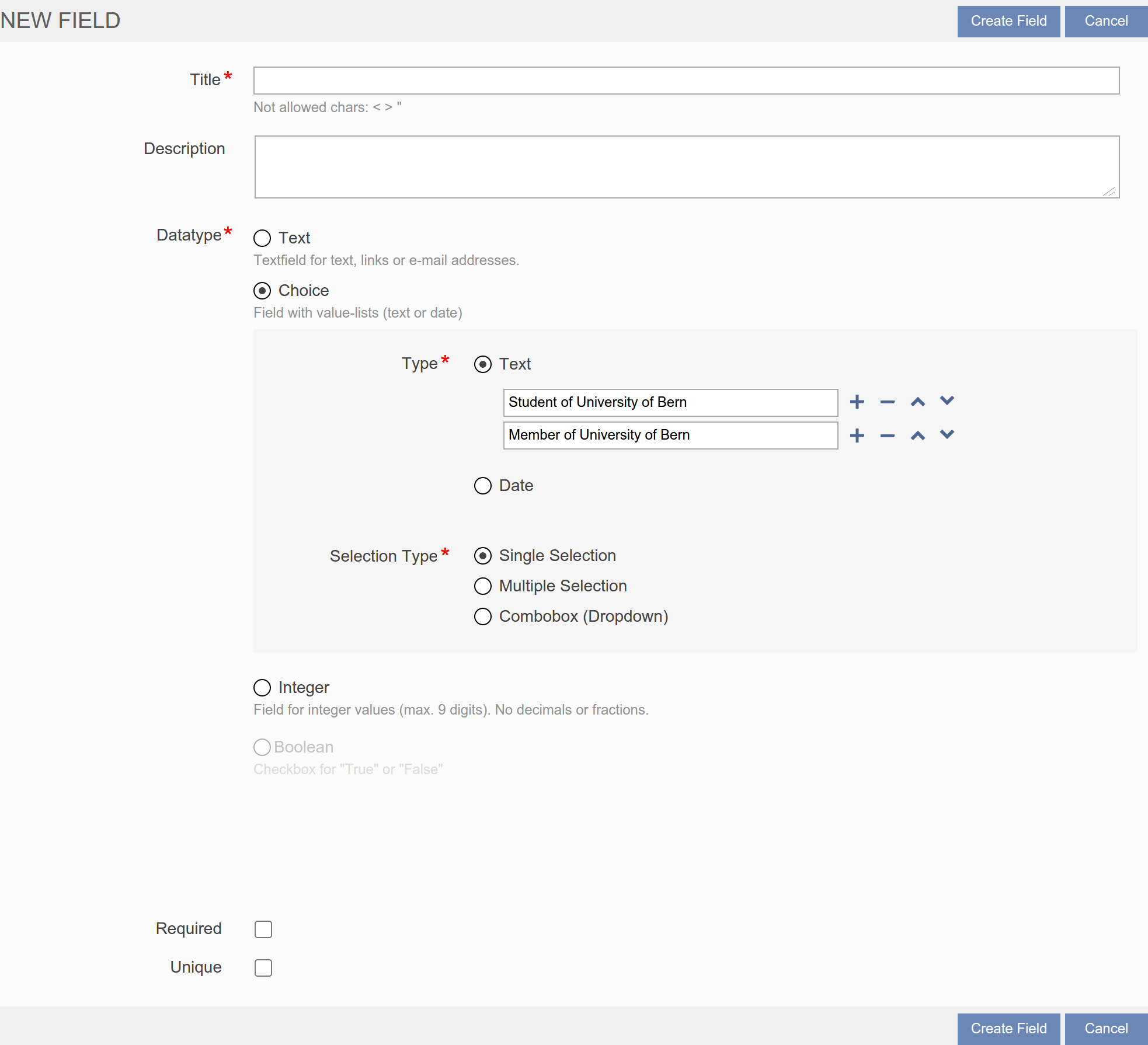The image size is (1148, 1045).
Task: Add a value after Member of University of Bern
Action: tap(857, 436)
